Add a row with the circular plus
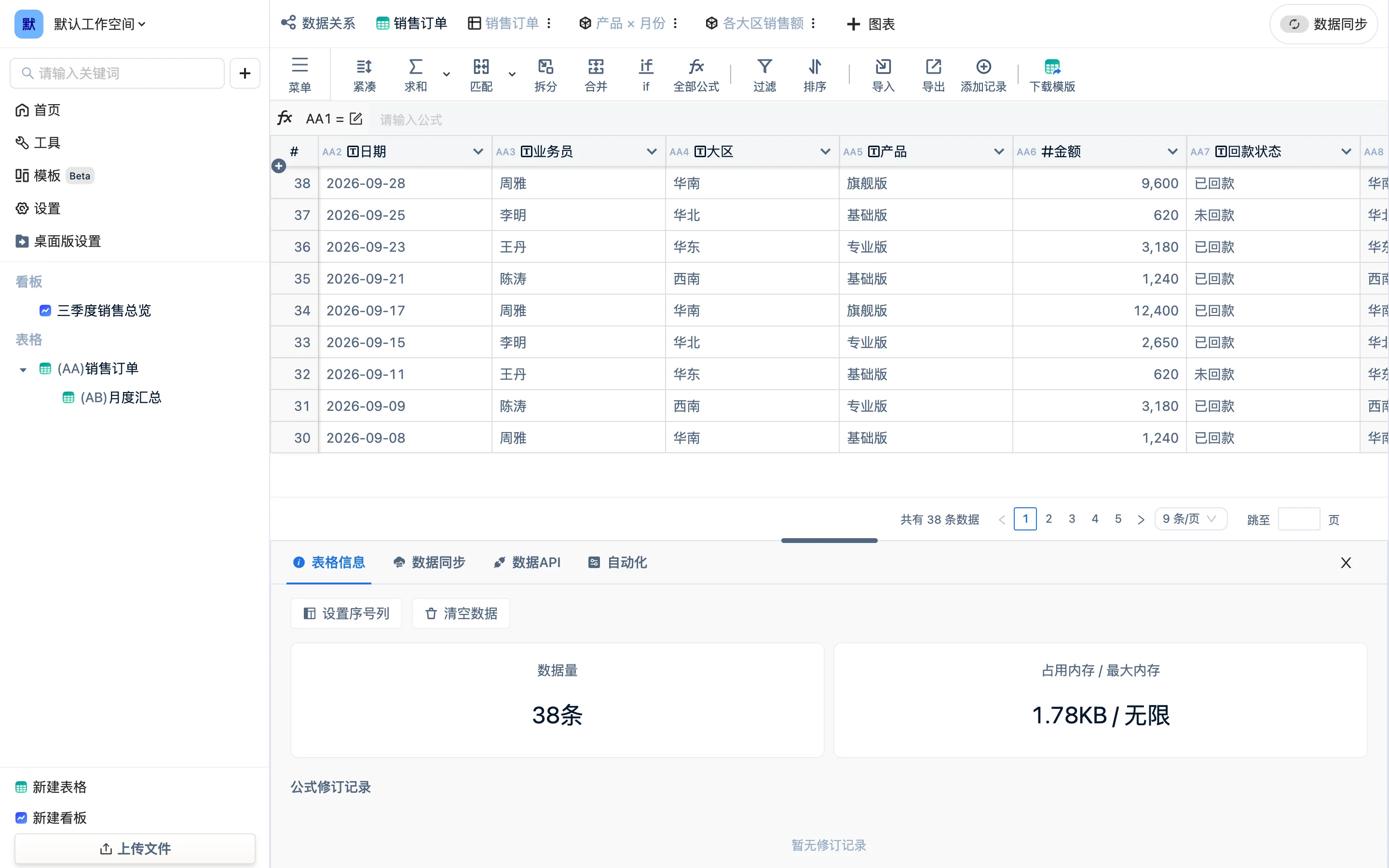Image resolution: width=1389 pixels, height=868 pixels. coord(278,166)
